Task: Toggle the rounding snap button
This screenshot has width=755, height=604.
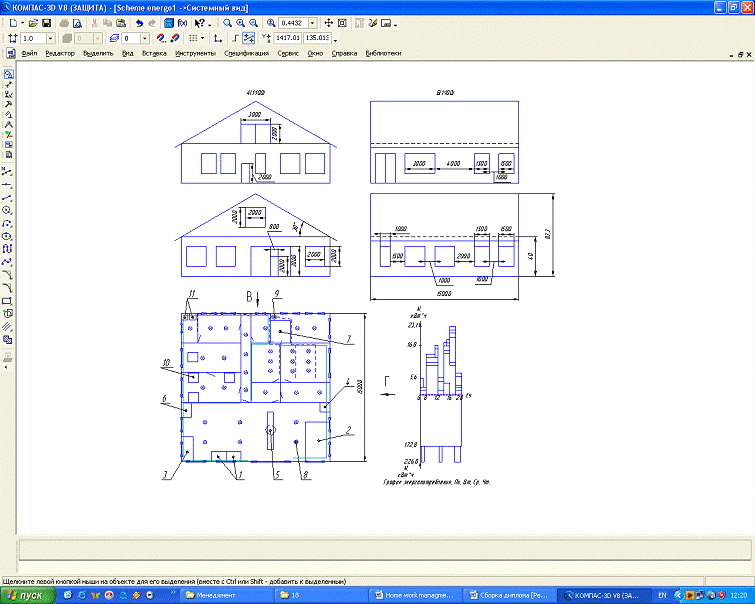Action: pyautogui.click(x=248, y=38)
